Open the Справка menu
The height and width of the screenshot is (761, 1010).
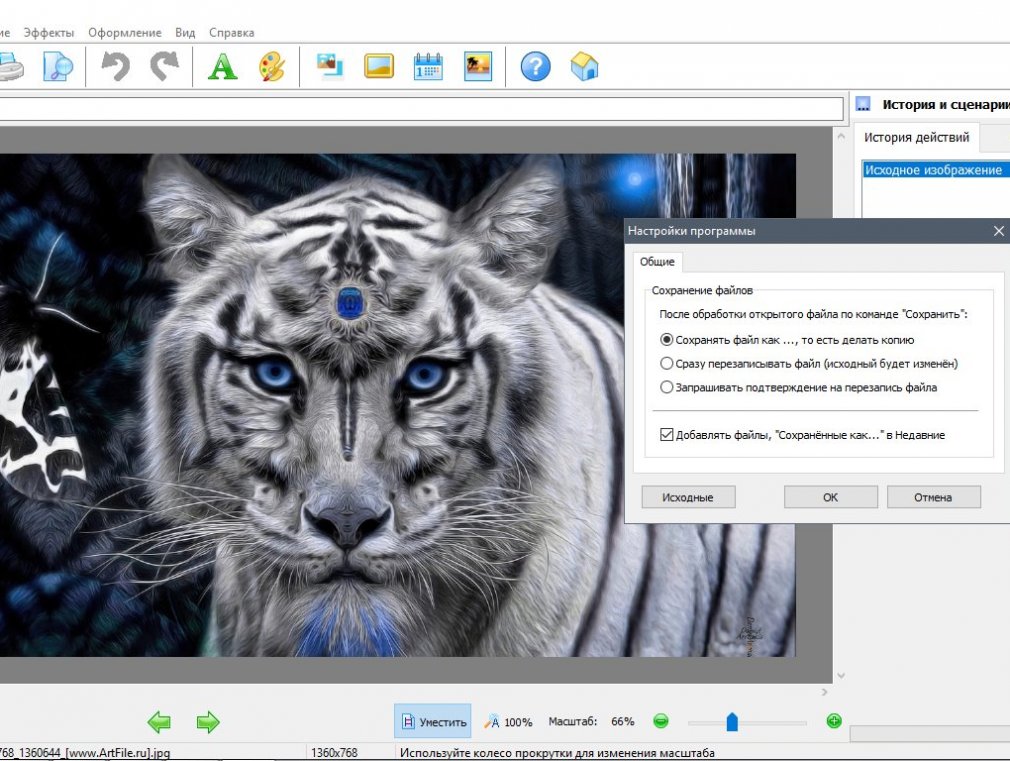231,32
